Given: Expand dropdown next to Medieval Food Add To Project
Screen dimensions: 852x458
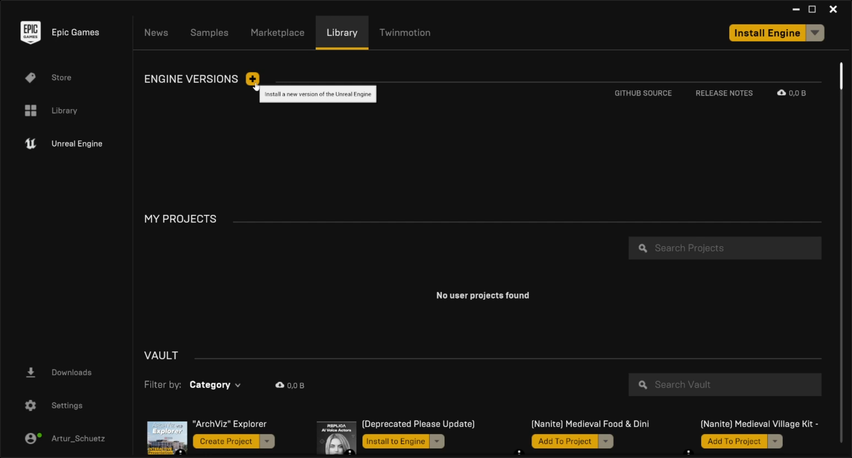Looking at the screenshot, I should coord(606,441).
